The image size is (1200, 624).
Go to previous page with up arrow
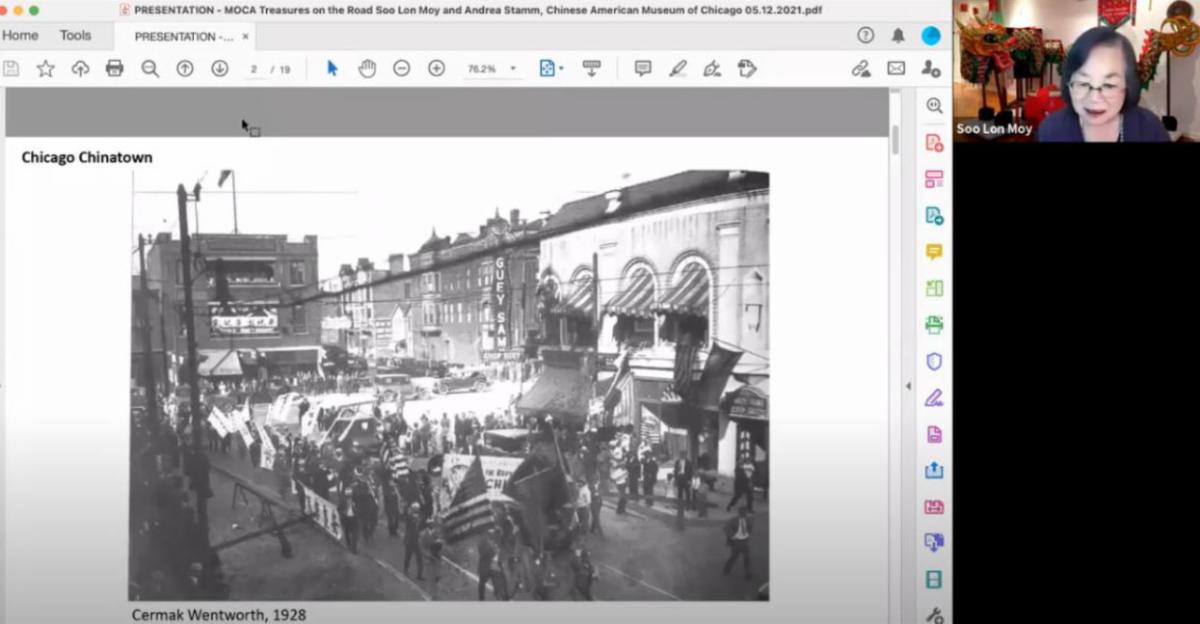pos(185,68)
